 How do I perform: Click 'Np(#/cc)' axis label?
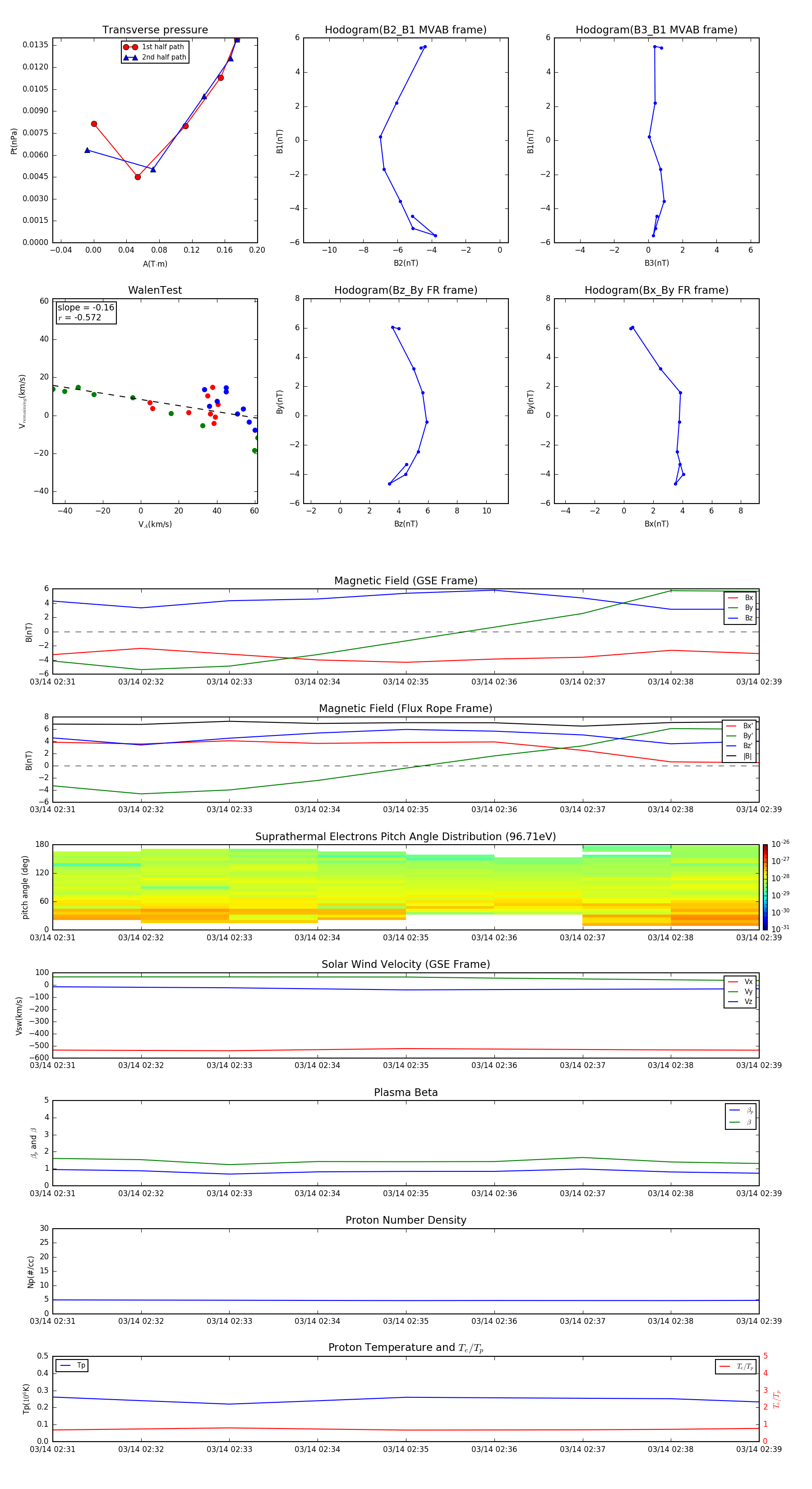(x=31, y=1272)
